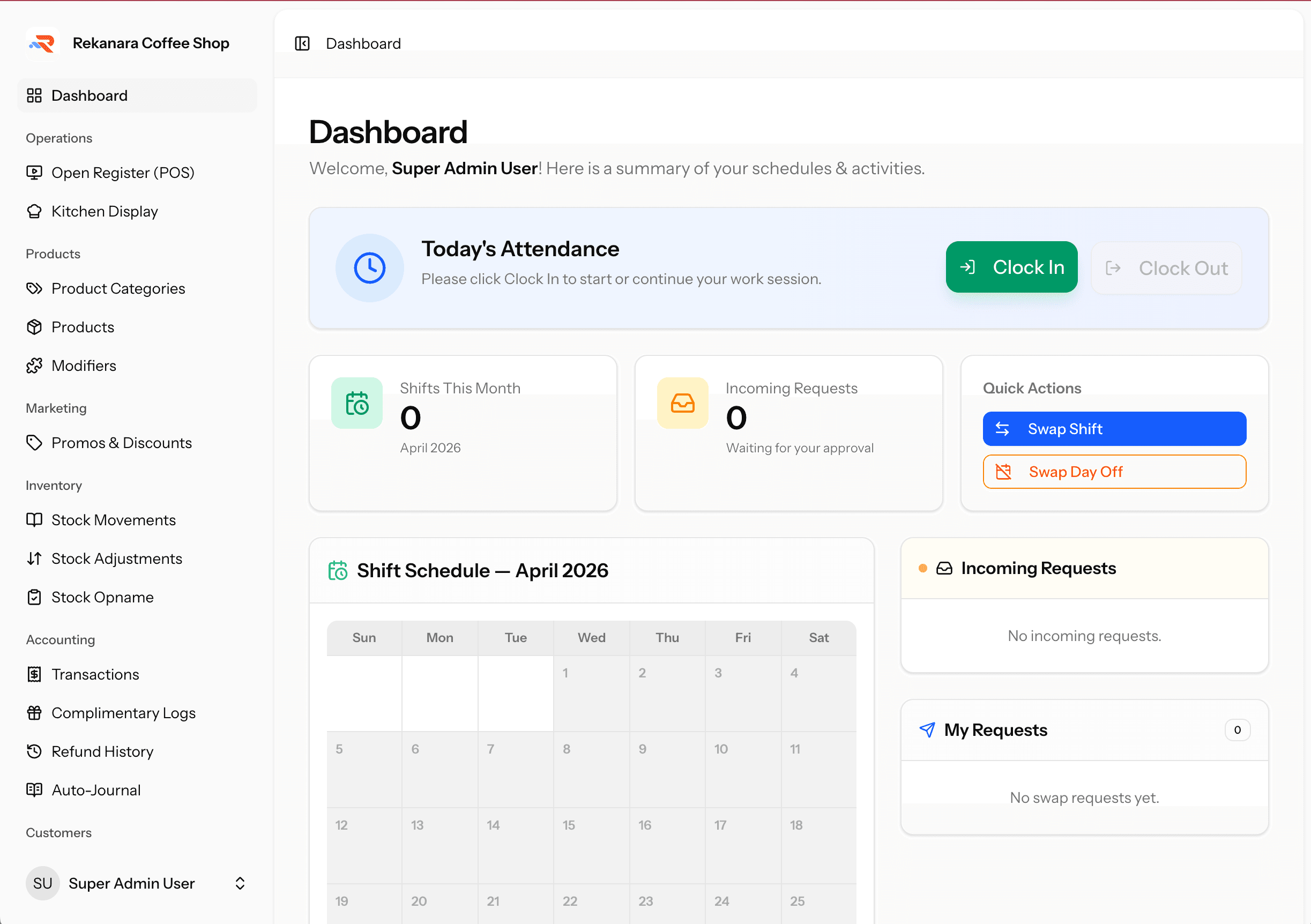The image size is (1311, 924).
Task: Click the 'No swap requests yet.' text
Action: [x=1084, y=797]
